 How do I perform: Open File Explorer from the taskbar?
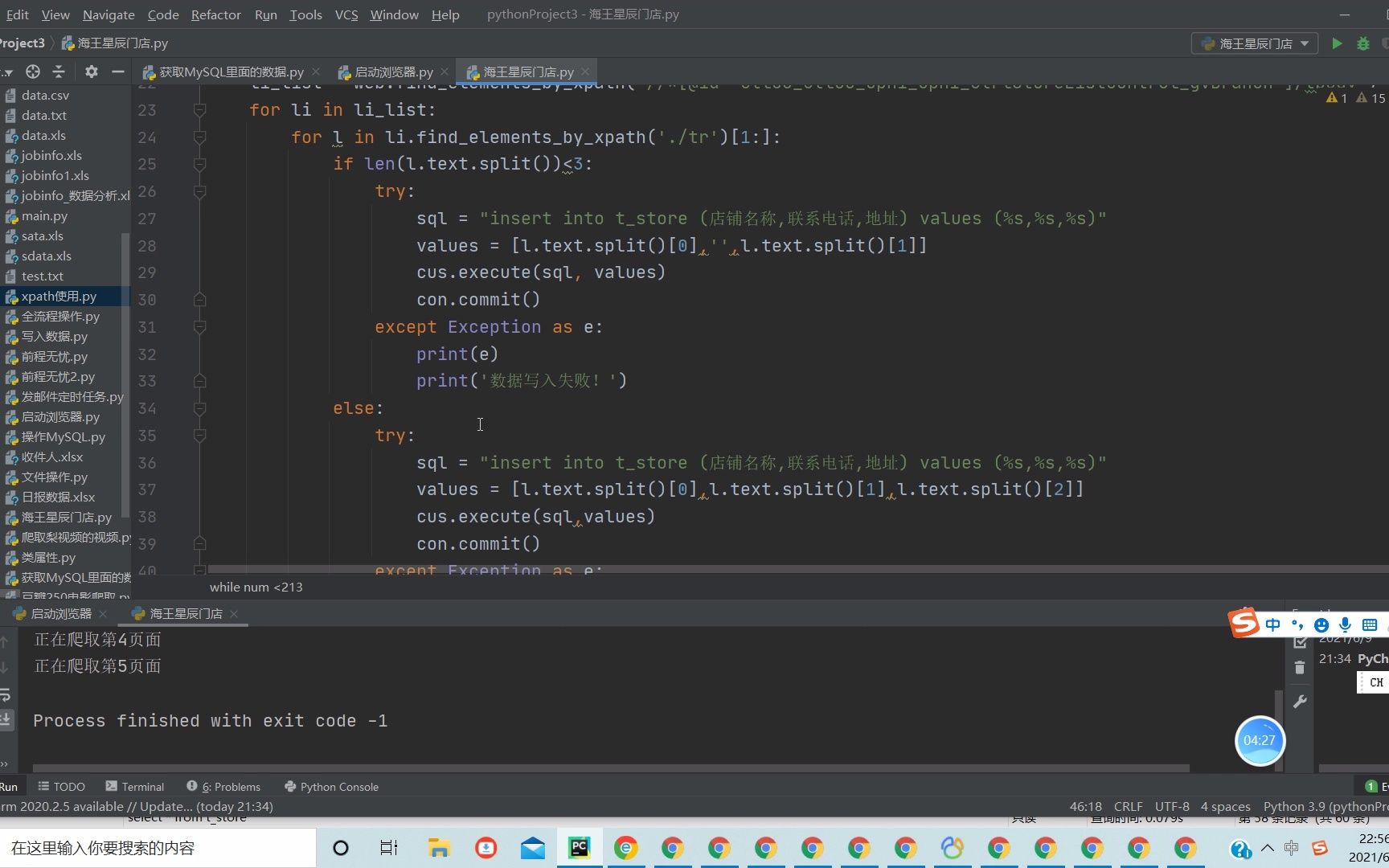(x=438, y=848)
